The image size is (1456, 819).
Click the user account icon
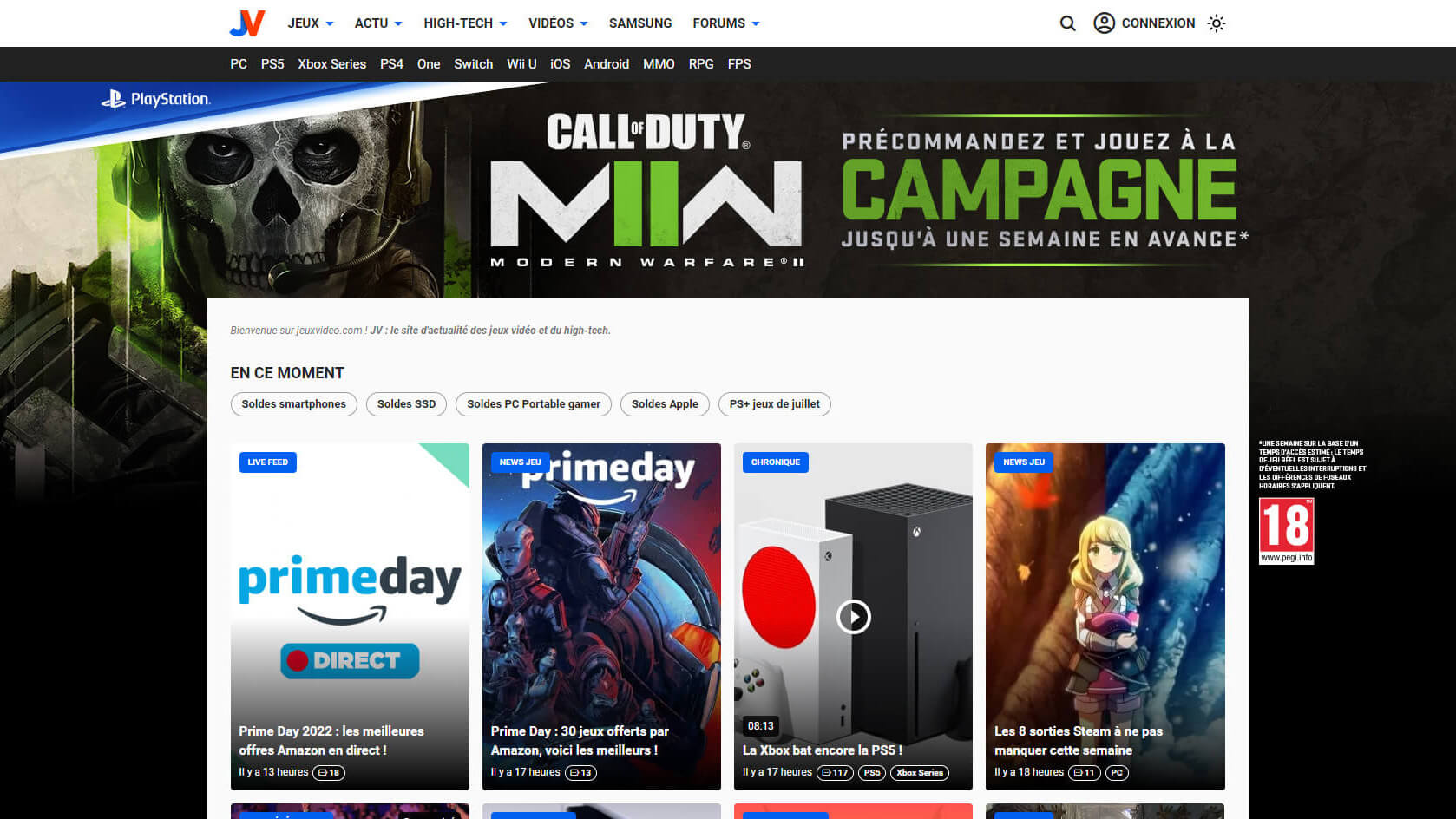[x=1104, y=23]
